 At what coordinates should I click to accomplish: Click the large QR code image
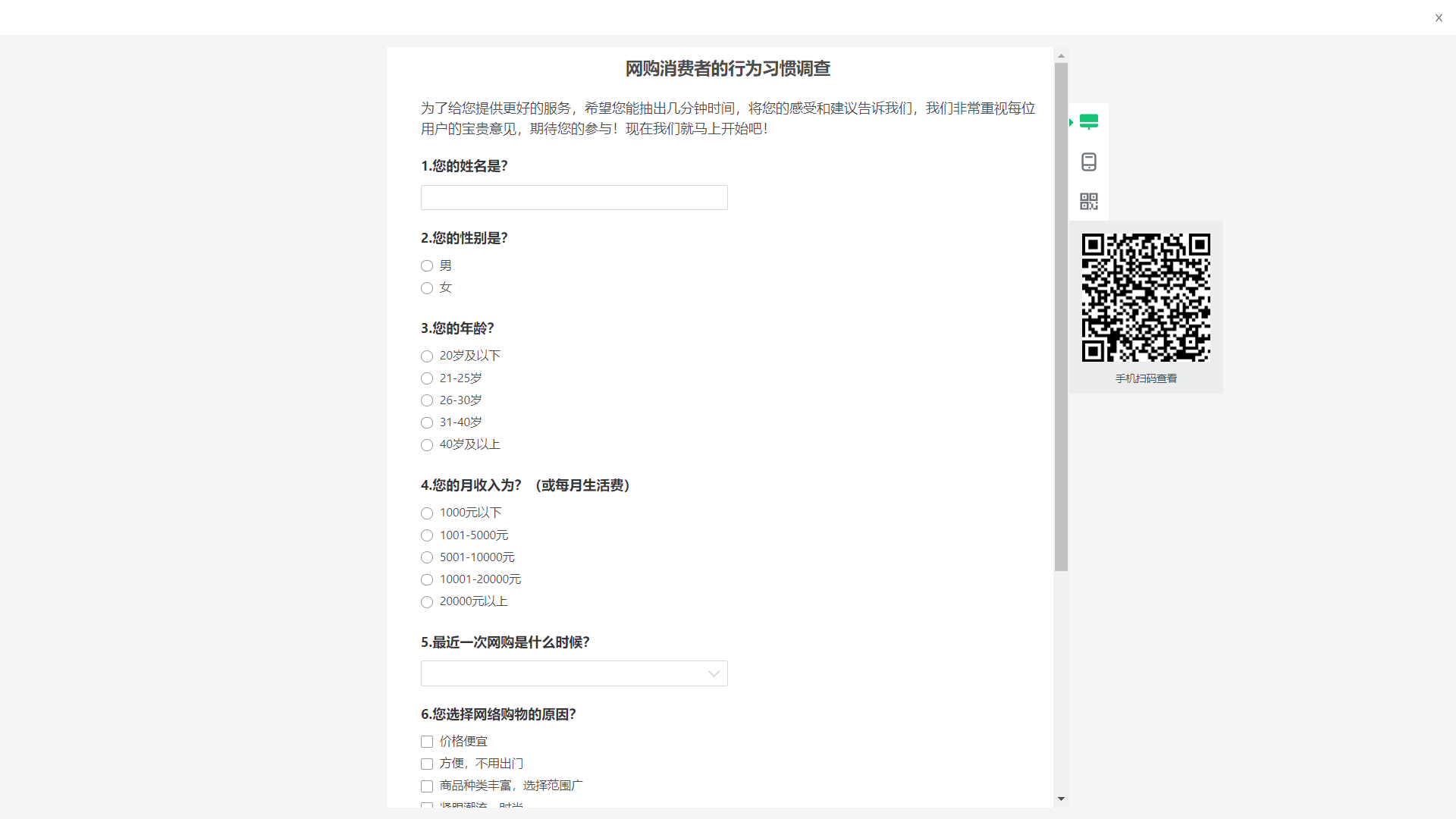pos(1145,297)
